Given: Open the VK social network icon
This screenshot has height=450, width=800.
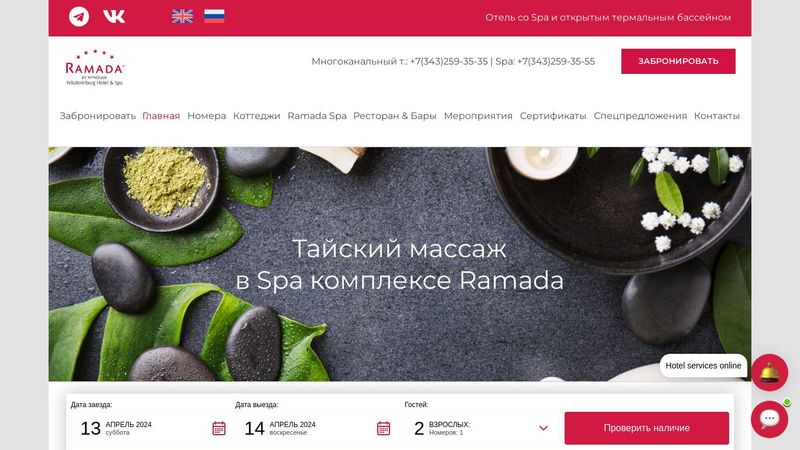Looking at the screenshot, I should 114,17.
